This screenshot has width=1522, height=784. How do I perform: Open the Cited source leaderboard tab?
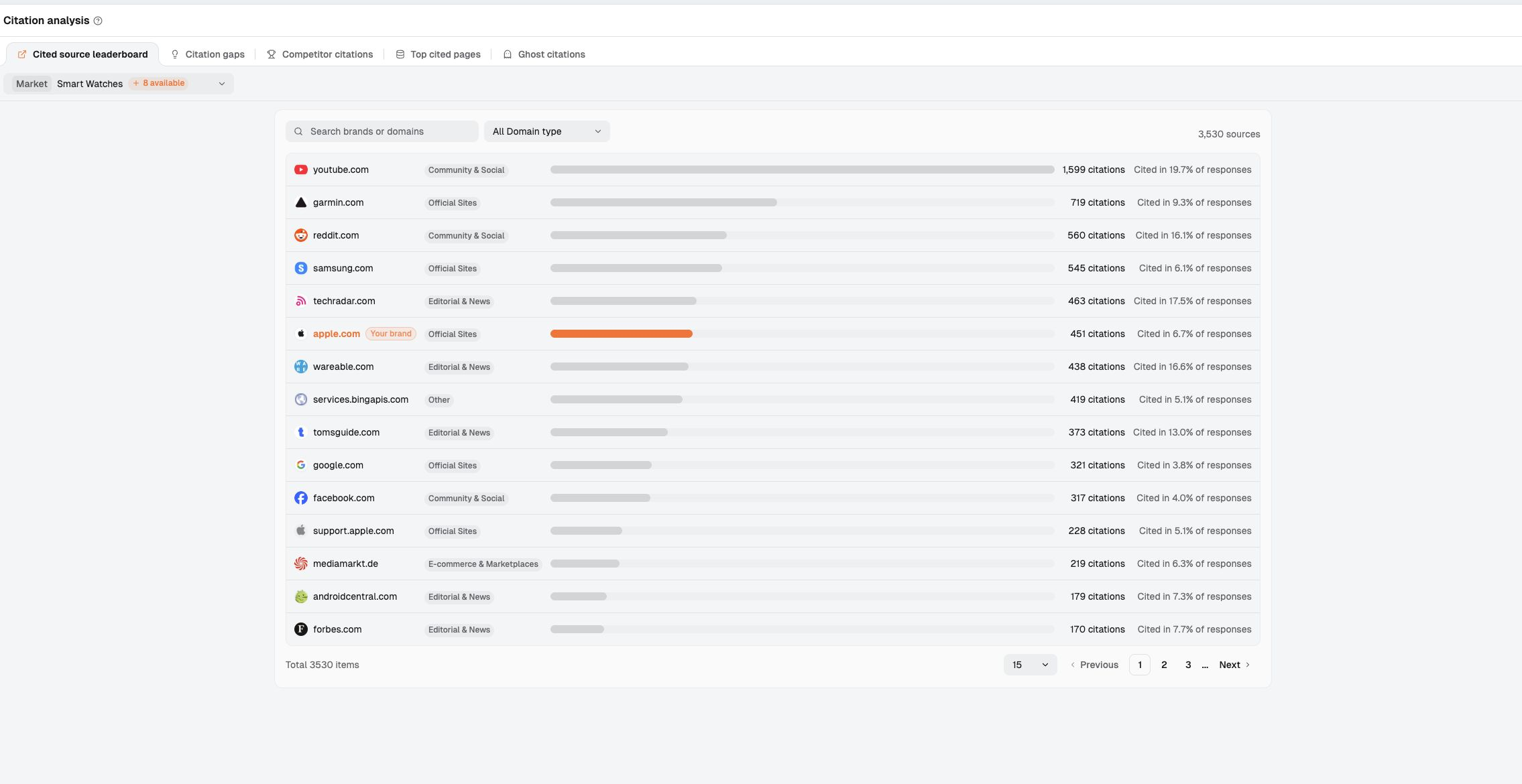pos(82,54)
